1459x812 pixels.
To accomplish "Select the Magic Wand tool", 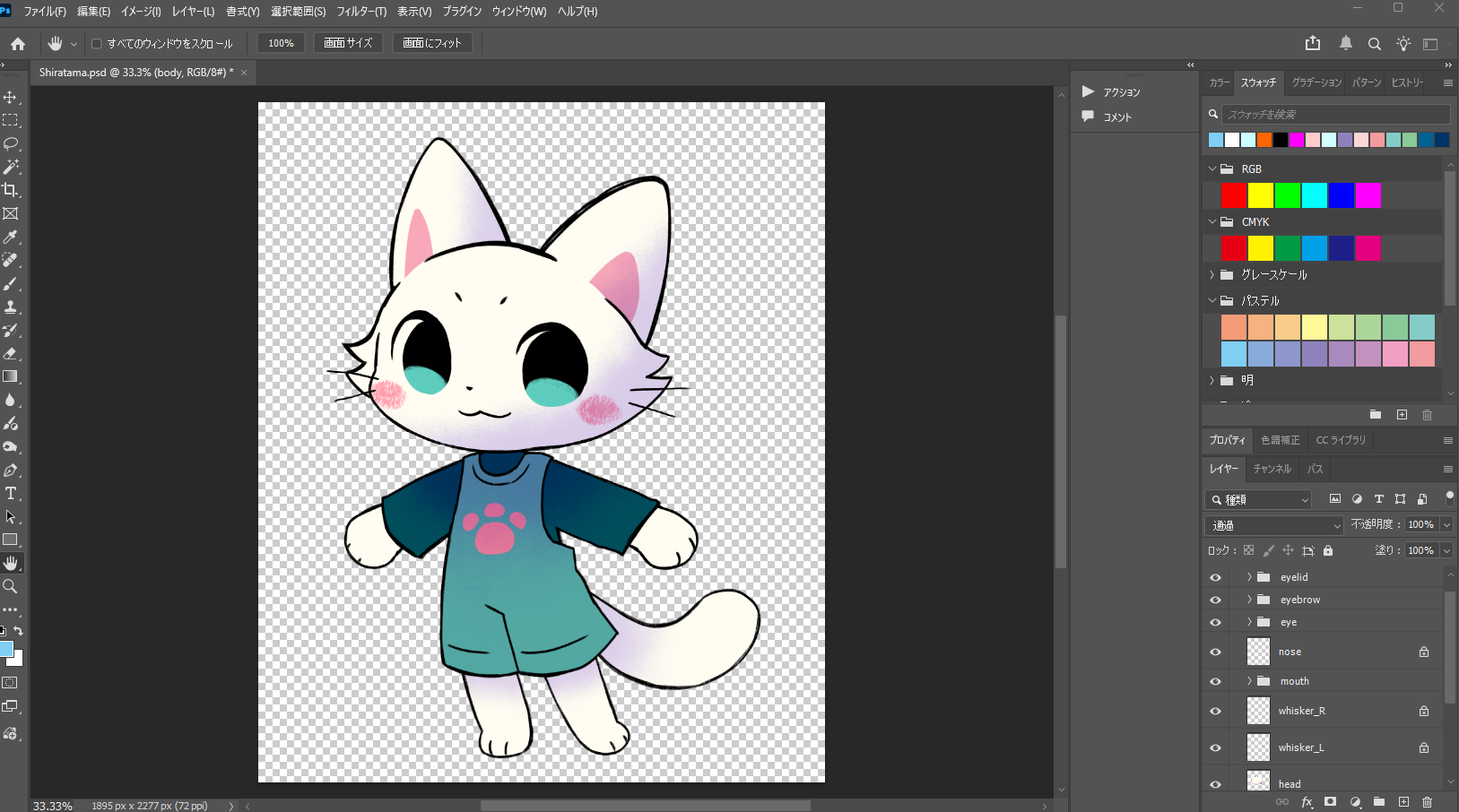I will point(11,167).
